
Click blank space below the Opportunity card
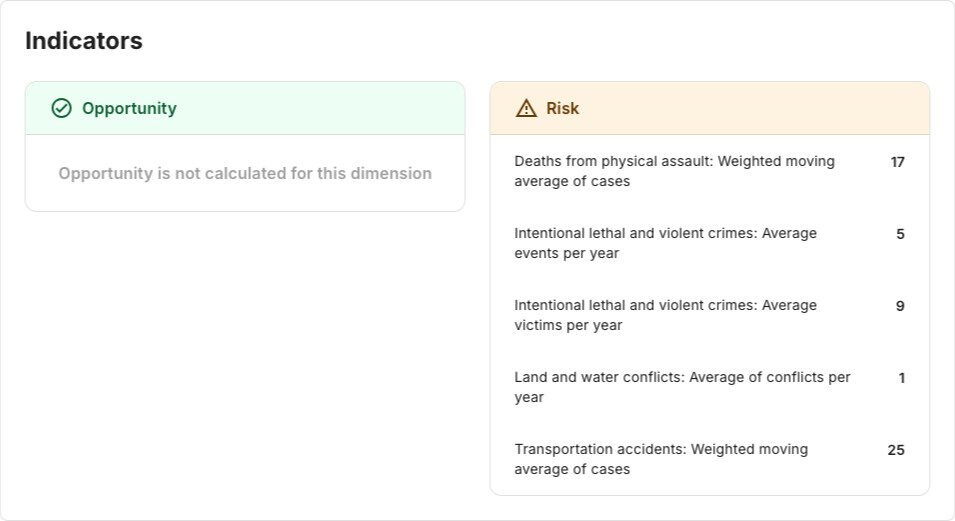(x=245, y=350)
